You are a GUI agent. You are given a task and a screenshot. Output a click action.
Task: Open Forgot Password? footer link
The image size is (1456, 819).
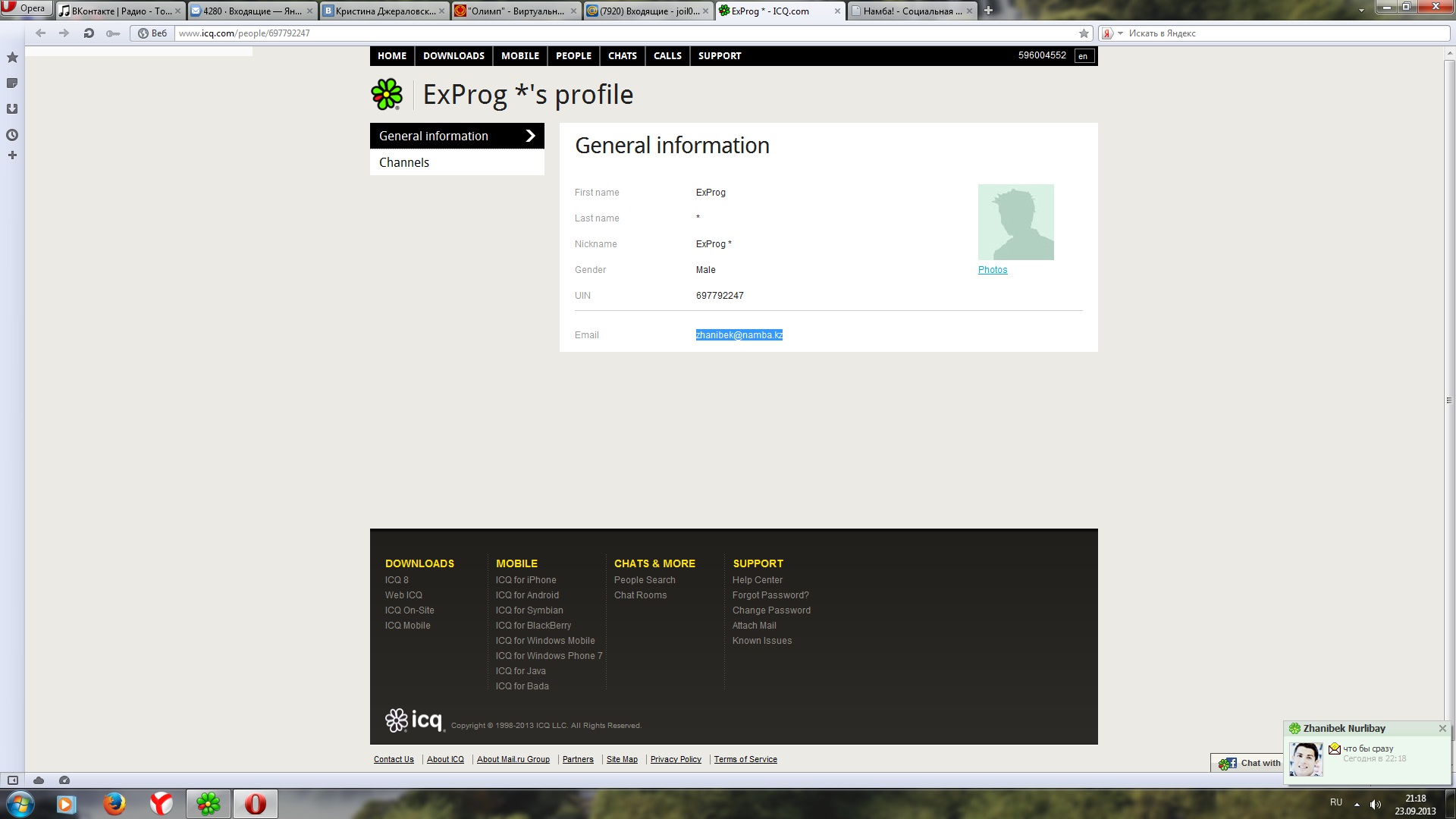click(x=770, y=595)
